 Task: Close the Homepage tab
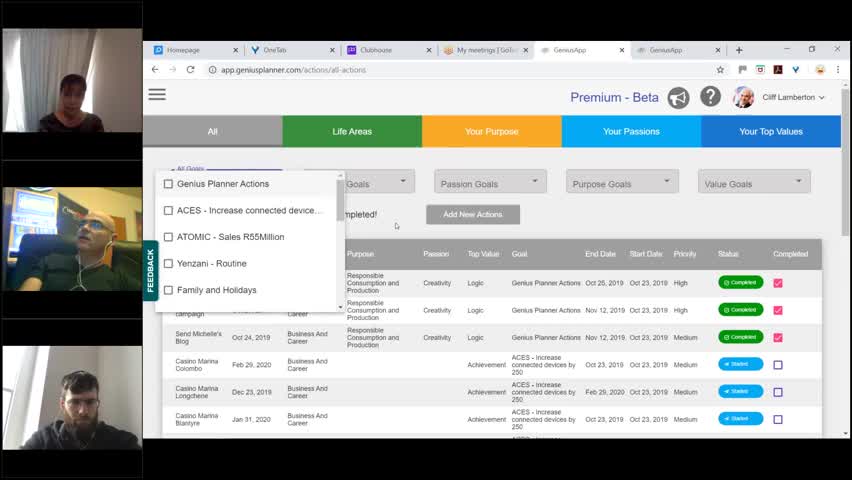[235, 50]
